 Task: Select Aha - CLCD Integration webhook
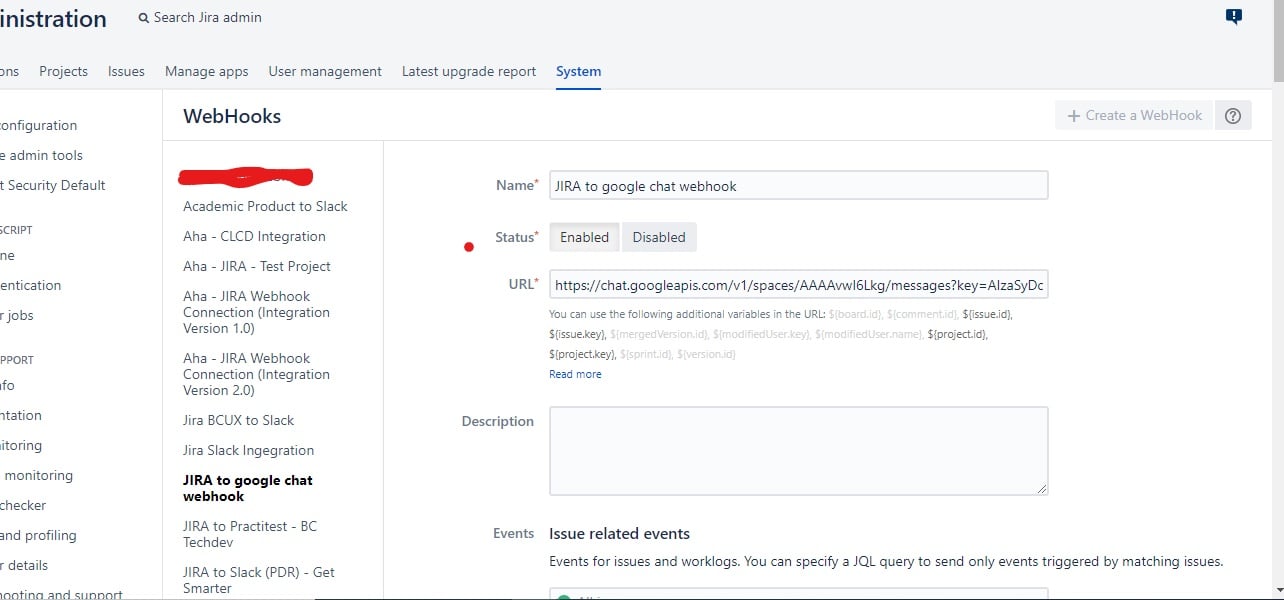tap(254, 236)
